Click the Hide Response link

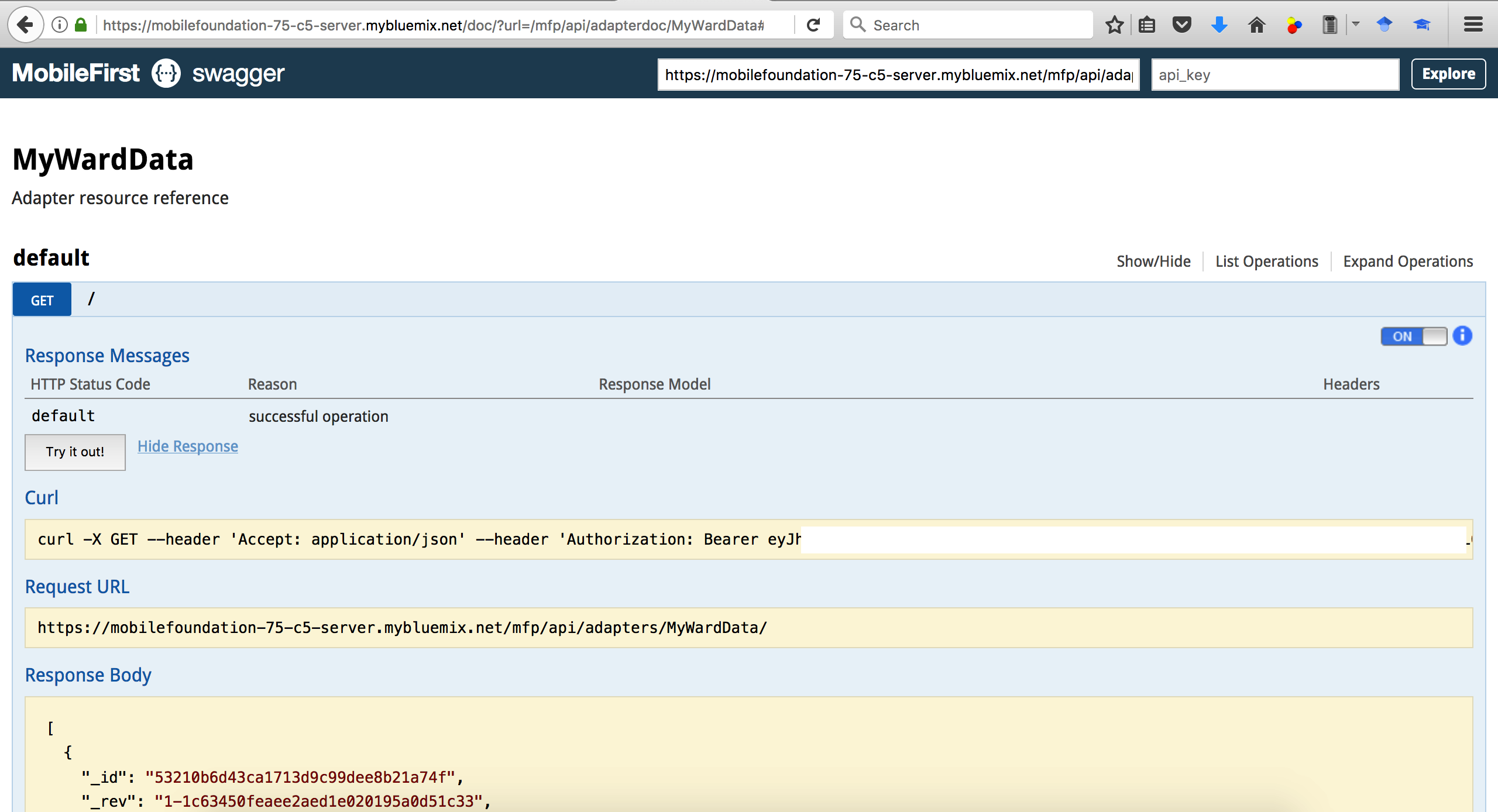(x=187, y=446)
